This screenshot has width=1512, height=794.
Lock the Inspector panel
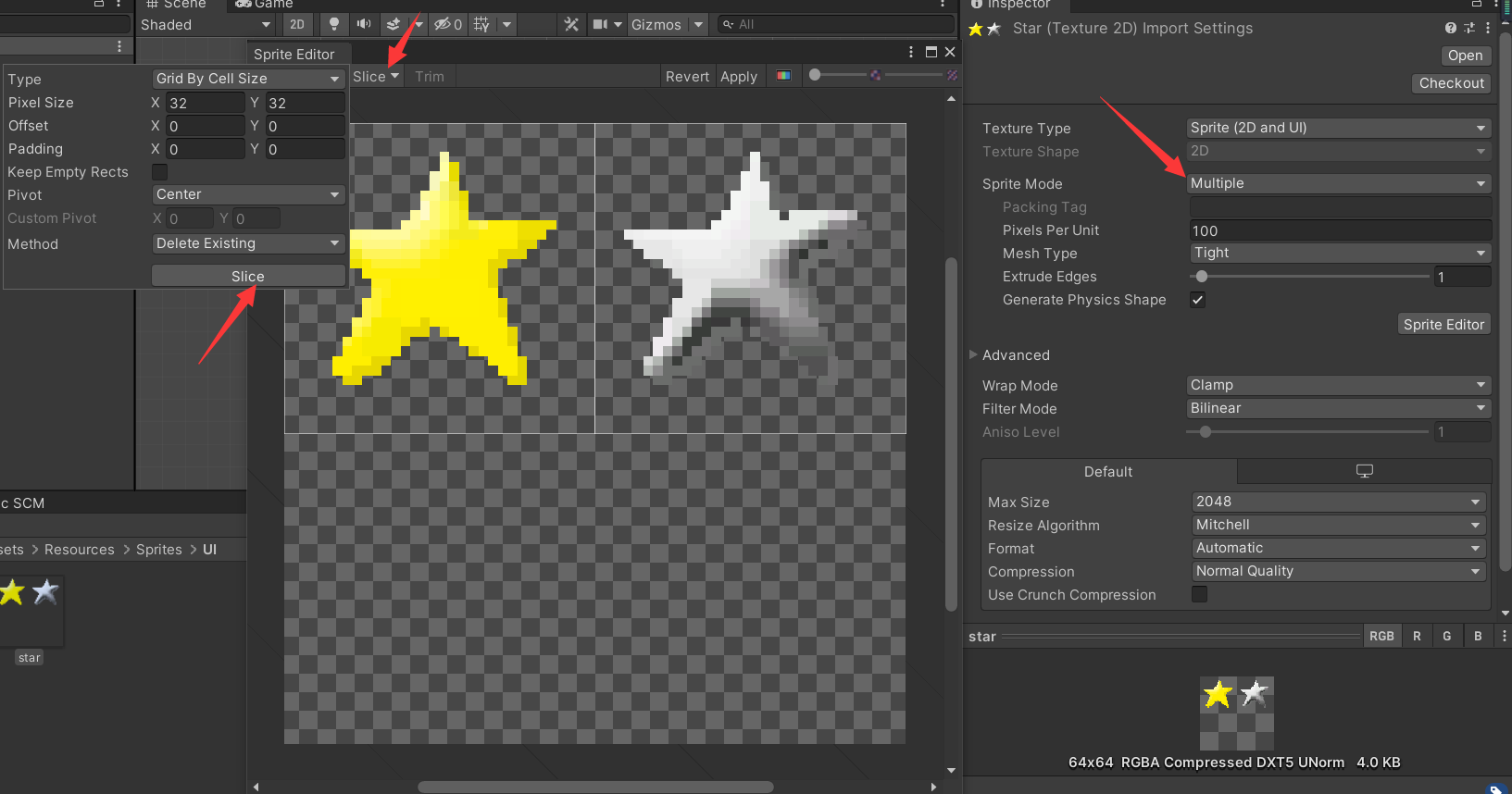(x=1477, y=4)
